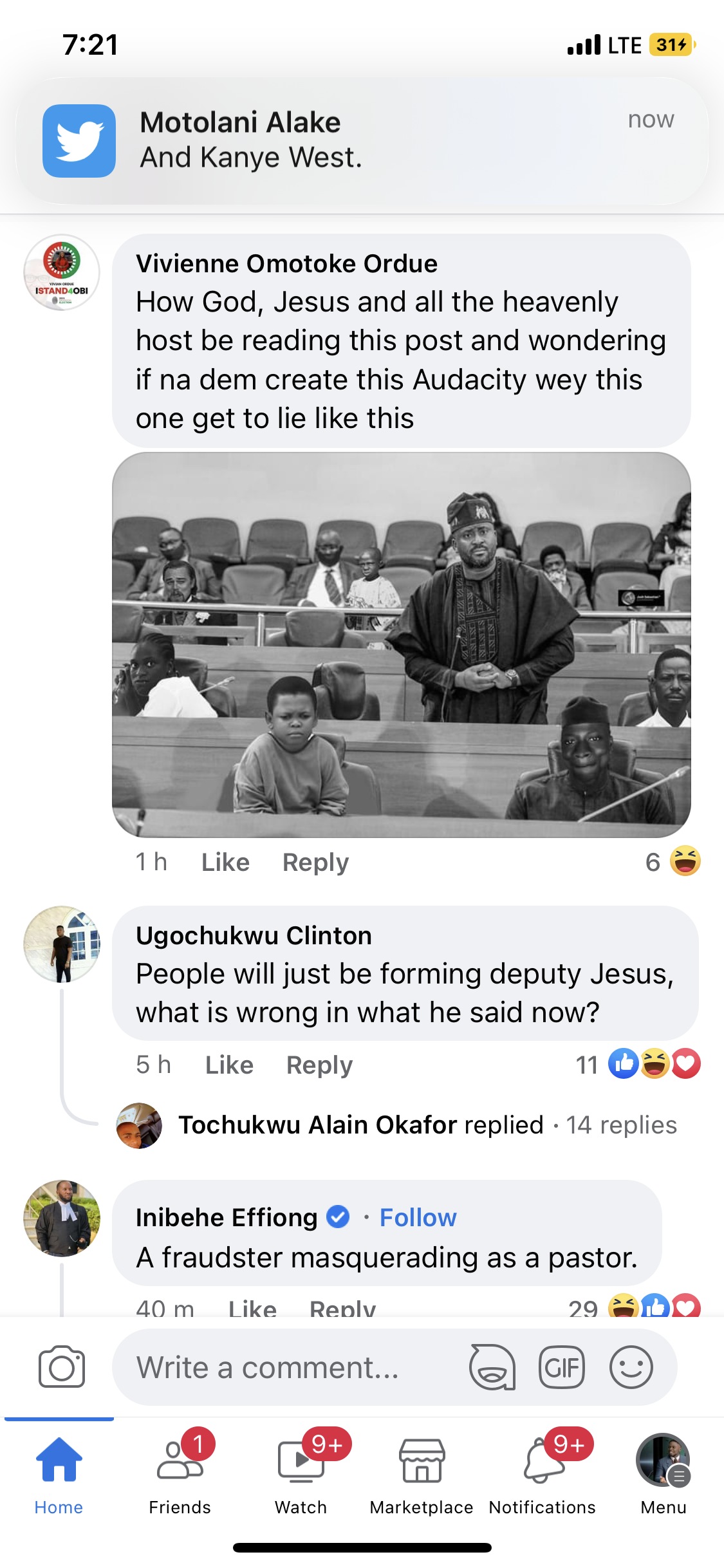The image size is (724, 1568).
Task: Open the camera icon beside comment box
Action: pyautogui.click(x=62, y=1367)
